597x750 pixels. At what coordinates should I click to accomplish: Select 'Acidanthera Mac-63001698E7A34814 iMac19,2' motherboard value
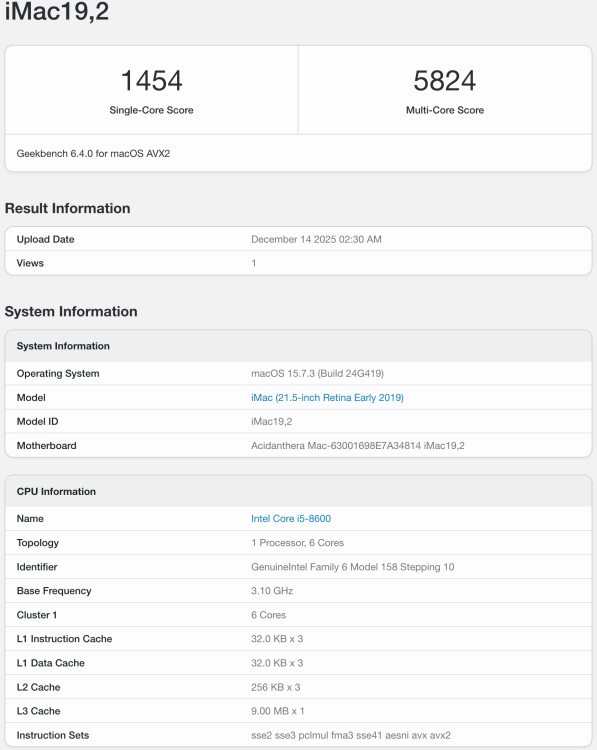coord(358,445)
